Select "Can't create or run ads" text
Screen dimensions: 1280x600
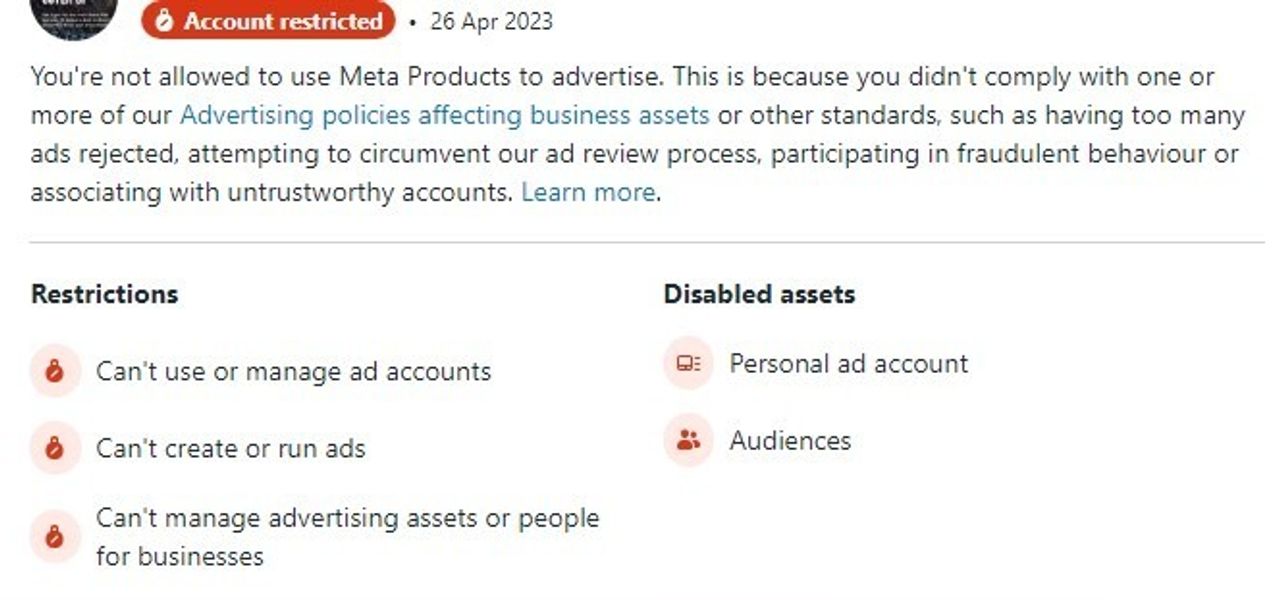[x=230, y=448]
